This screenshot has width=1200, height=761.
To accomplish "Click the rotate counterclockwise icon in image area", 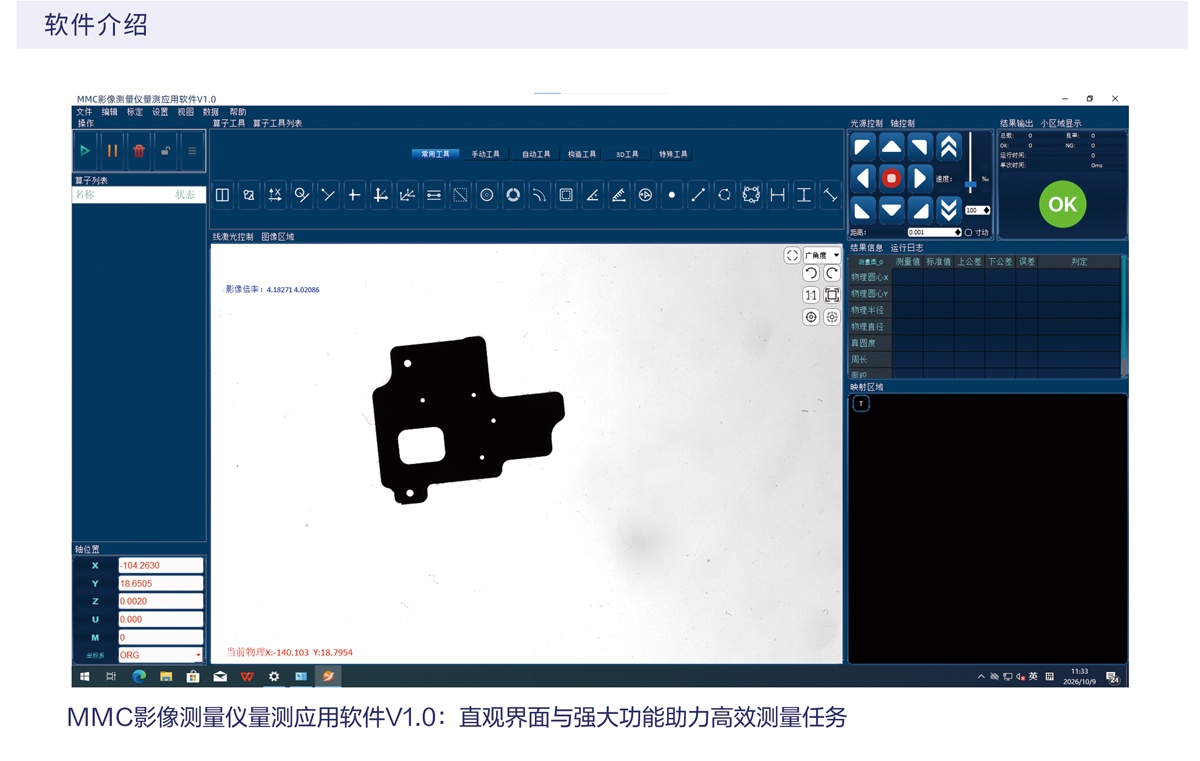I will 811,274.
